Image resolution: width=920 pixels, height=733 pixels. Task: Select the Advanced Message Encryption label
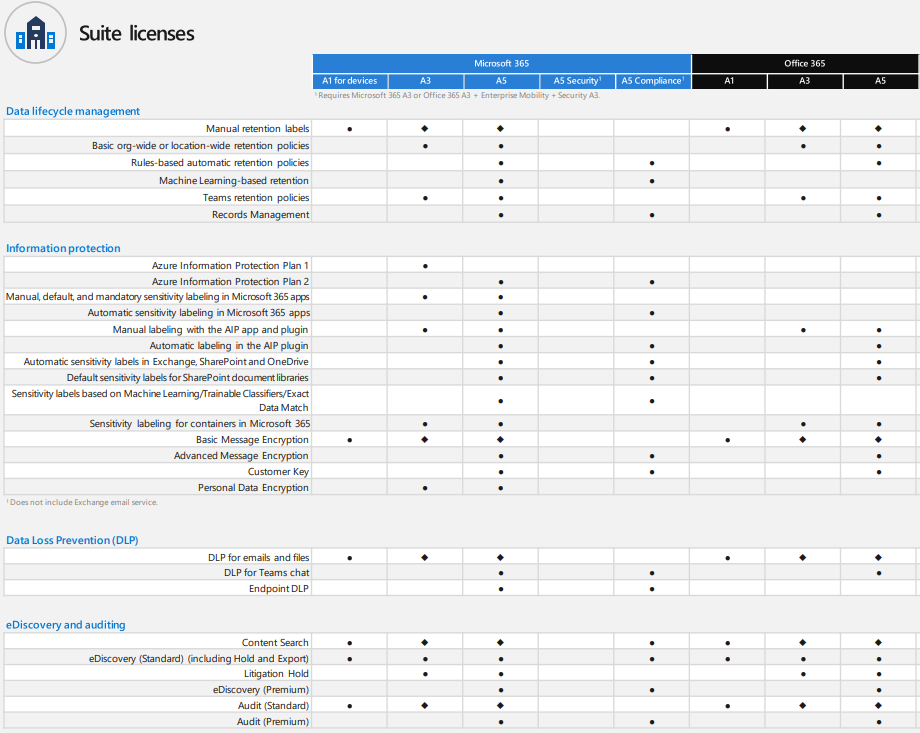241,455
